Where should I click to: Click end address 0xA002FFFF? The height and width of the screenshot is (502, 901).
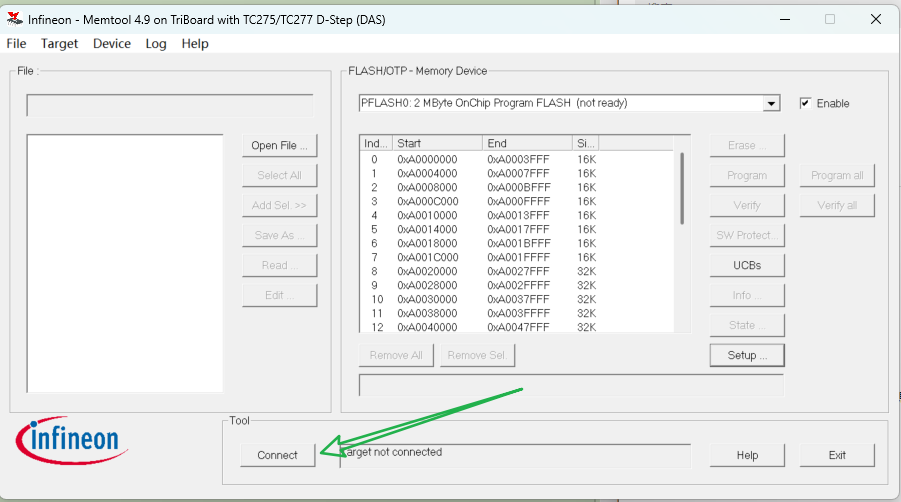518,285
